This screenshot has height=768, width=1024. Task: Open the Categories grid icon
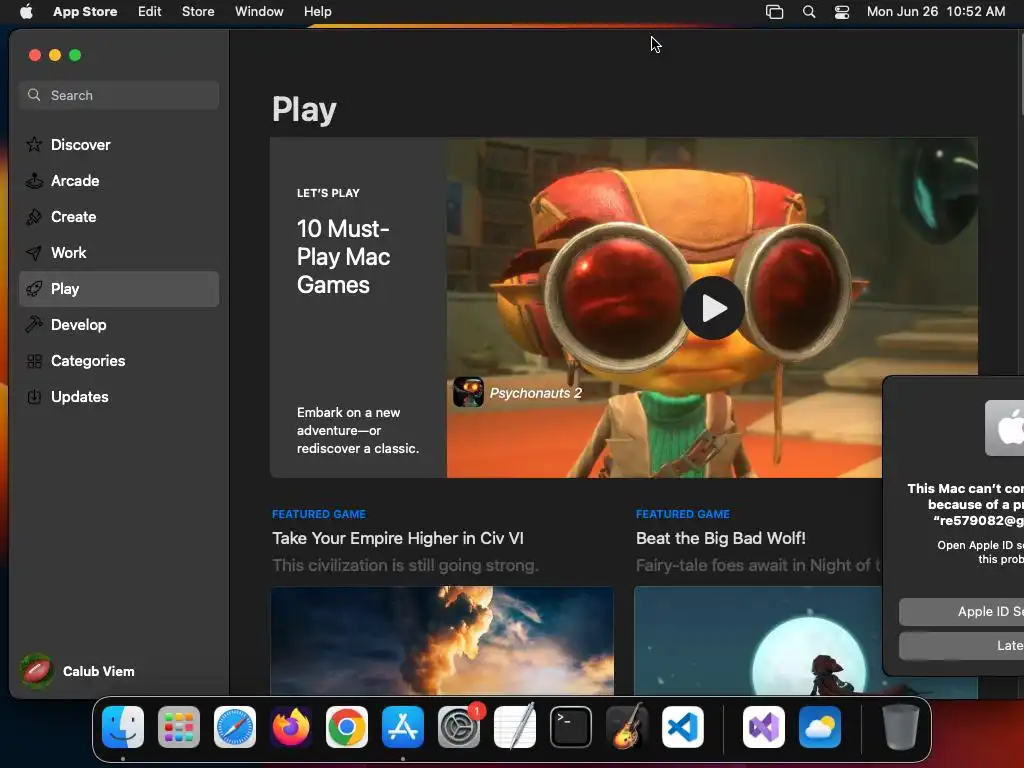[x=34, y=360]
